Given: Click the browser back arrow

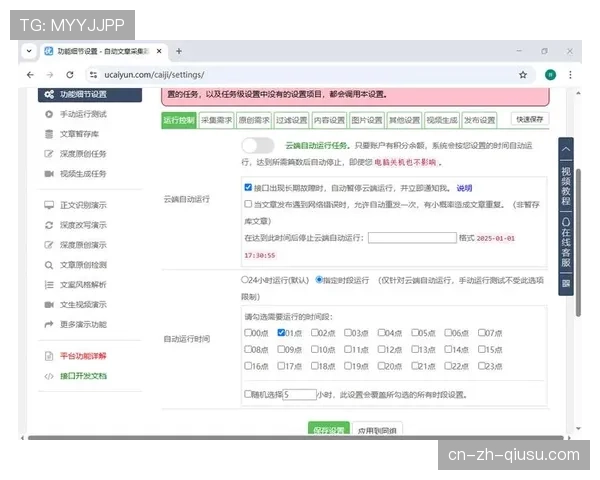Looking at the screenshot, I should [x=31, y=75].
